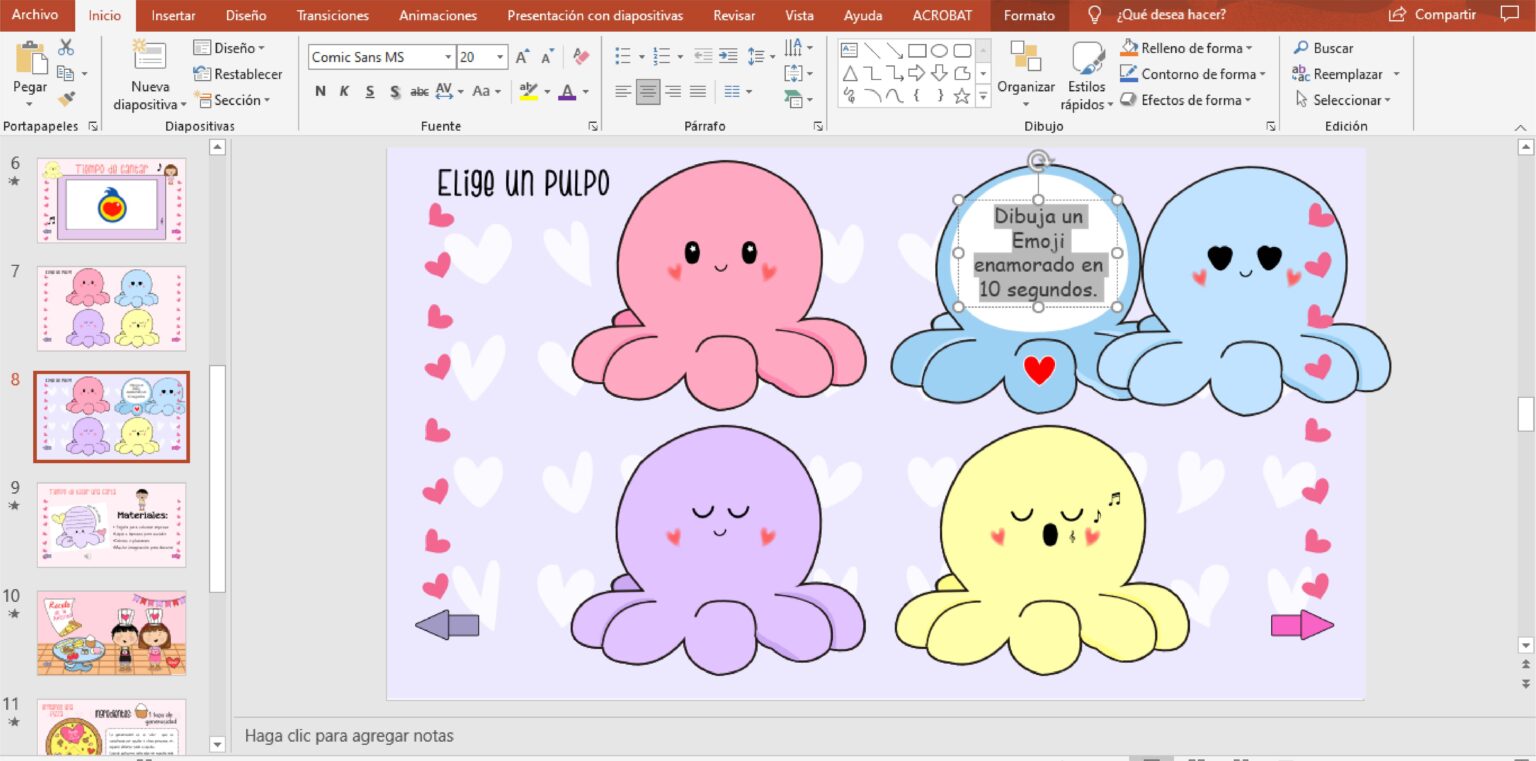Pick the text box shape in the gallery

849,50
